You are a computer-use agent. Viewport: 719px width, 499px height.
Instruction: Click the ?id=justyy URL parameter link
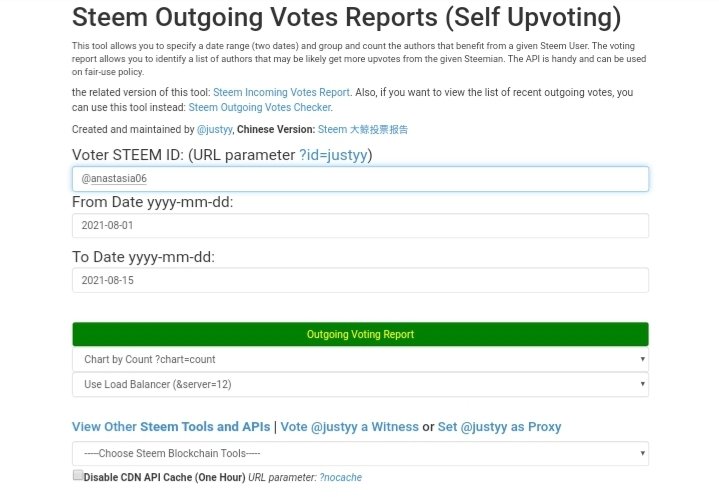(333, 155)
